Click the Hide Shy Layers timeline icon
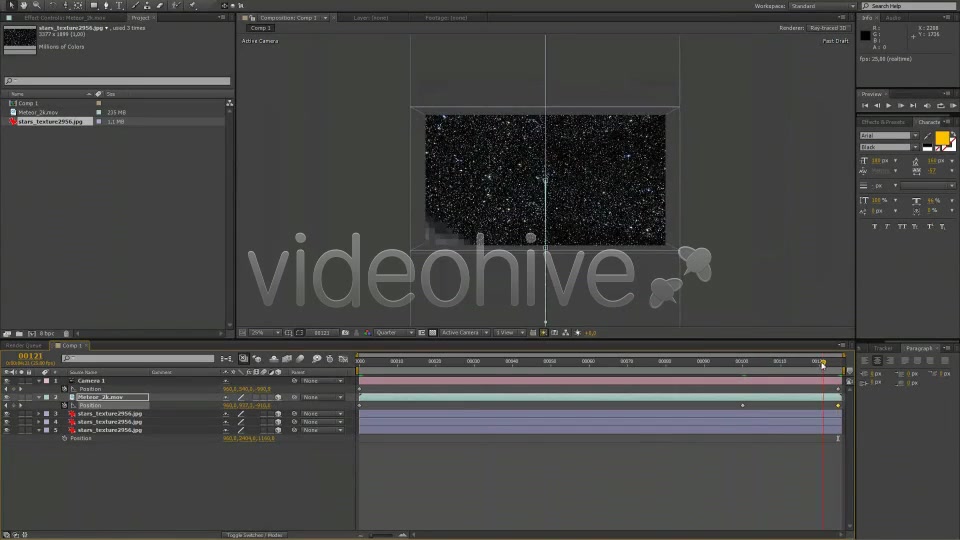Viewport: 960px width, 540px height. pos(274,359)
